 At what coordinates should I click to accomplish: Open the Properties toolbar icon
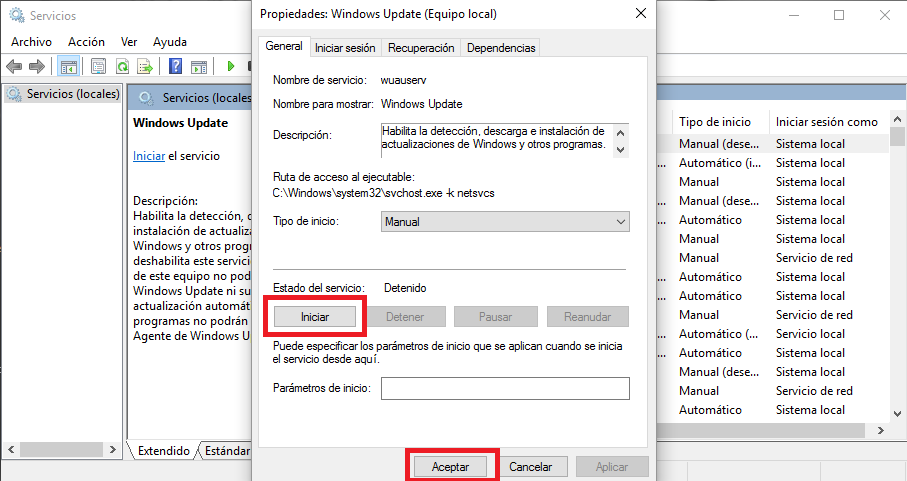coord(98,66)
